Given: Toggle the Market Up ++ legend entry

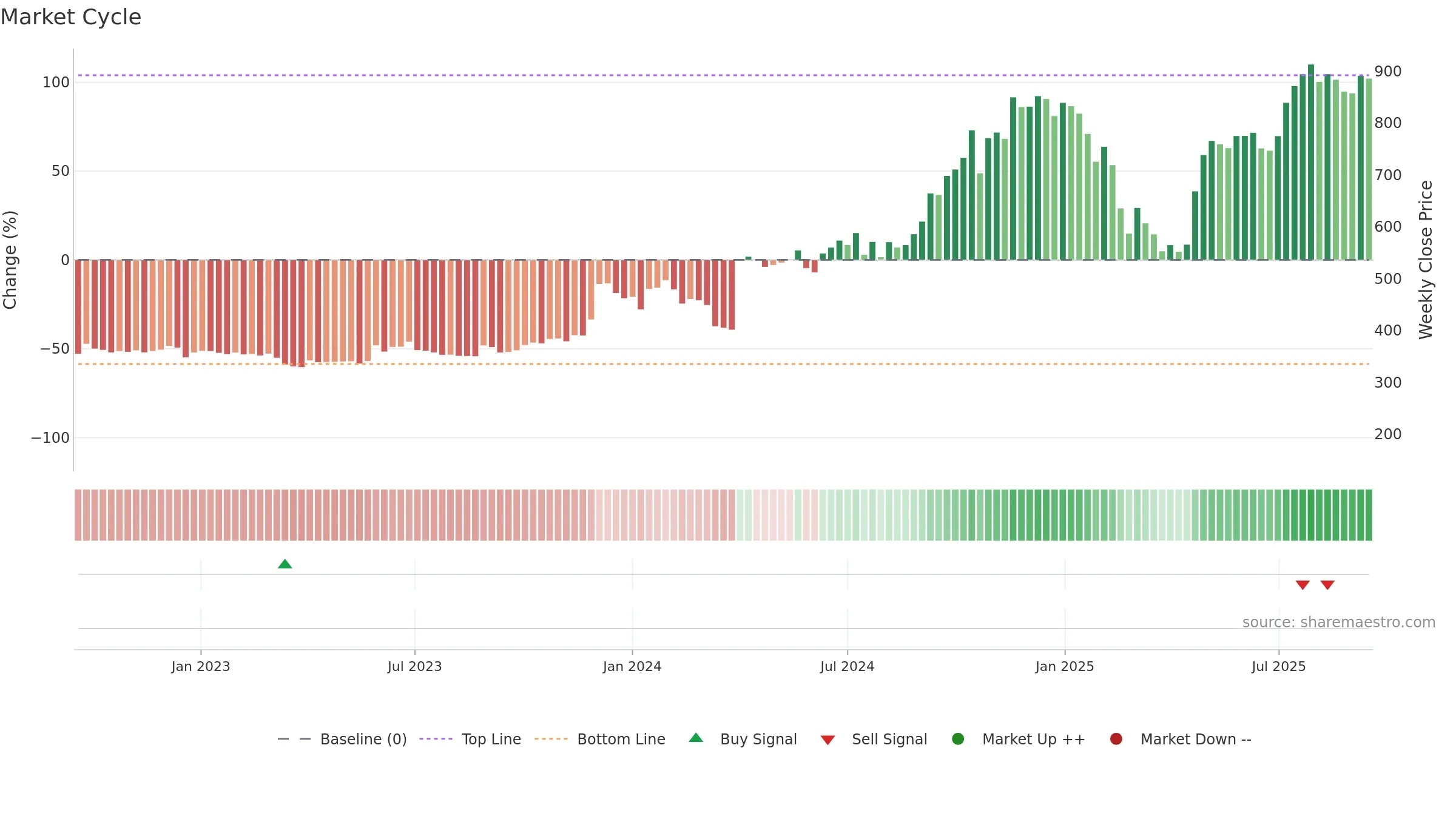Looking at the screenshot, I should (1018, 739).
